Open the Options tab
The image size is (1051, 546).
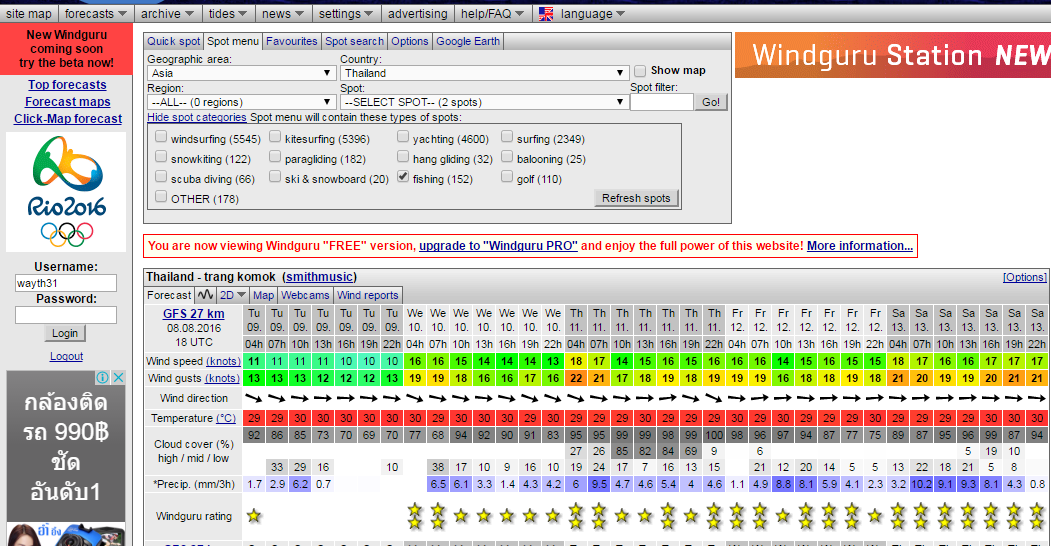click(x=410, y=41)
